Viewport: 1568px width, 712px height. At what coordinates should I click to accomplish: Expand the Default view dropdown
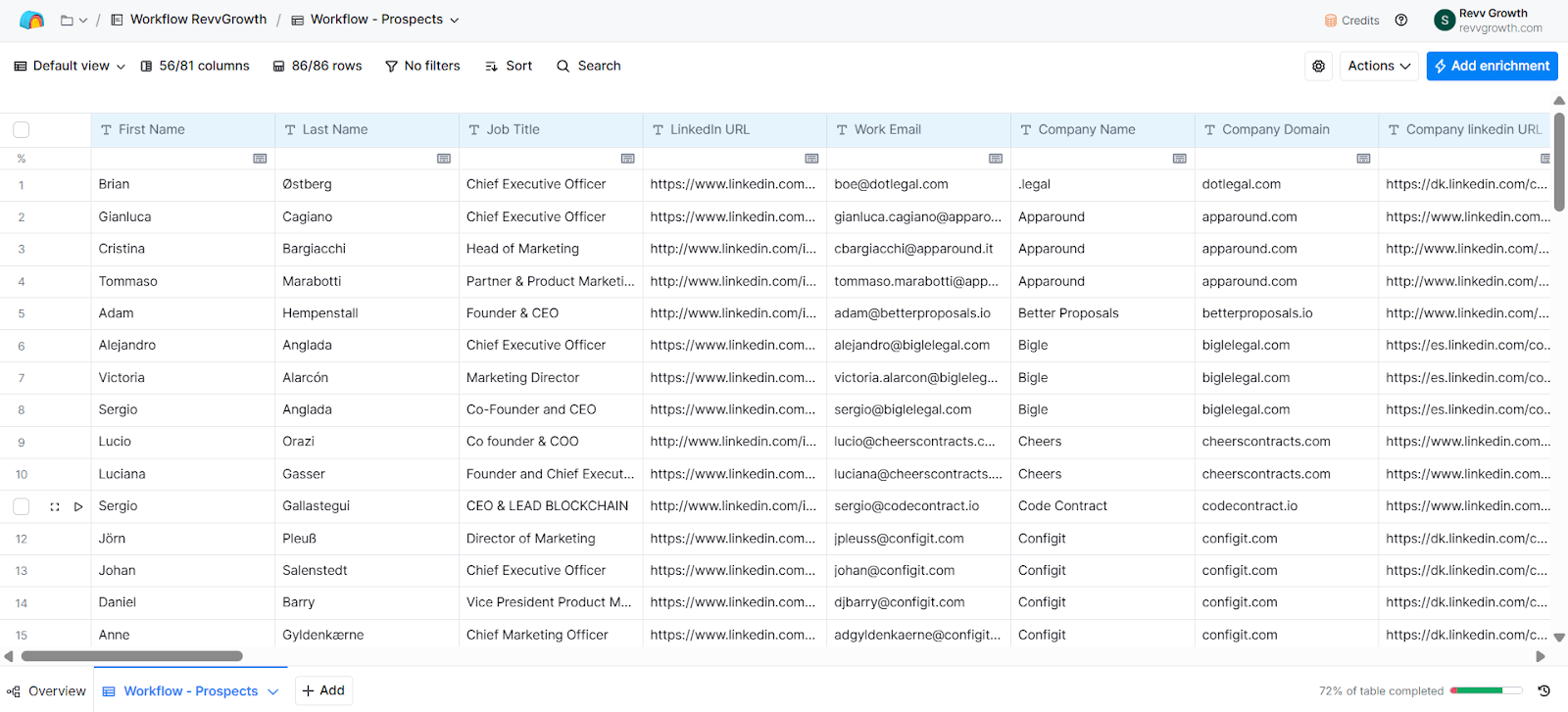click(x=70, y=66)
